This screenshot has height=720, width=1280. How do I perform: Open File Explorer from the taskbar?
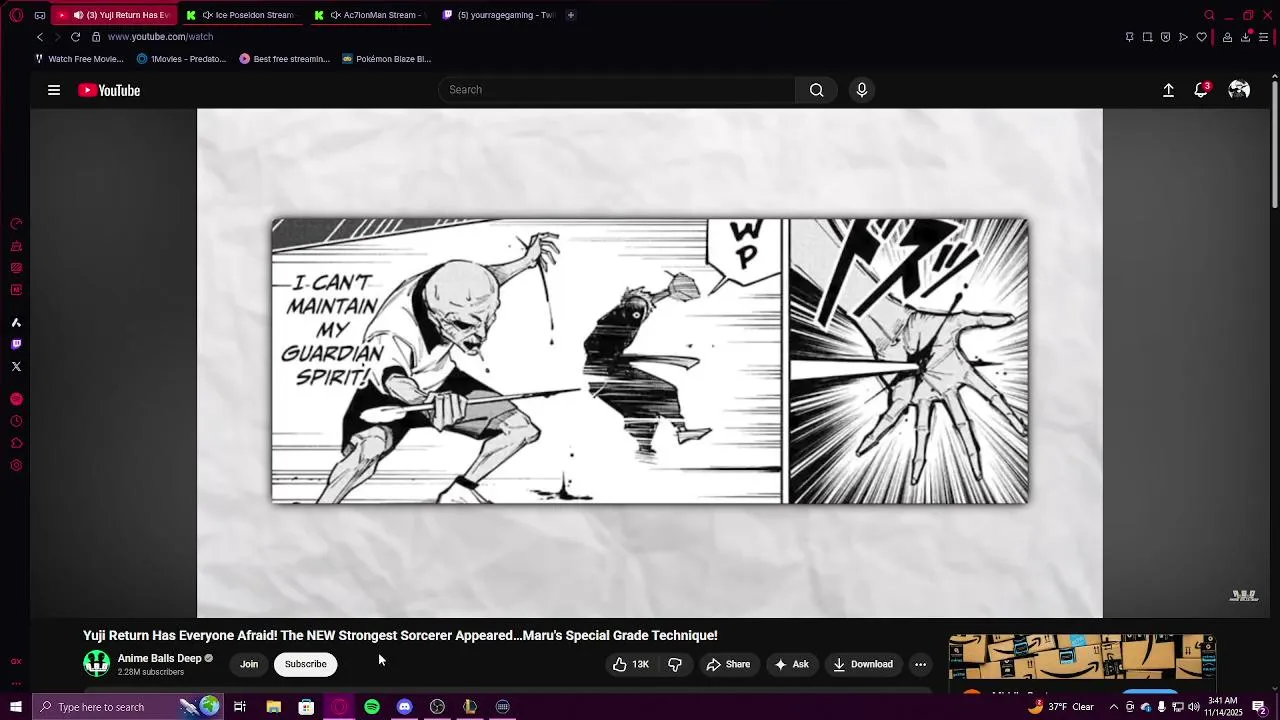(x=273, y=707)
